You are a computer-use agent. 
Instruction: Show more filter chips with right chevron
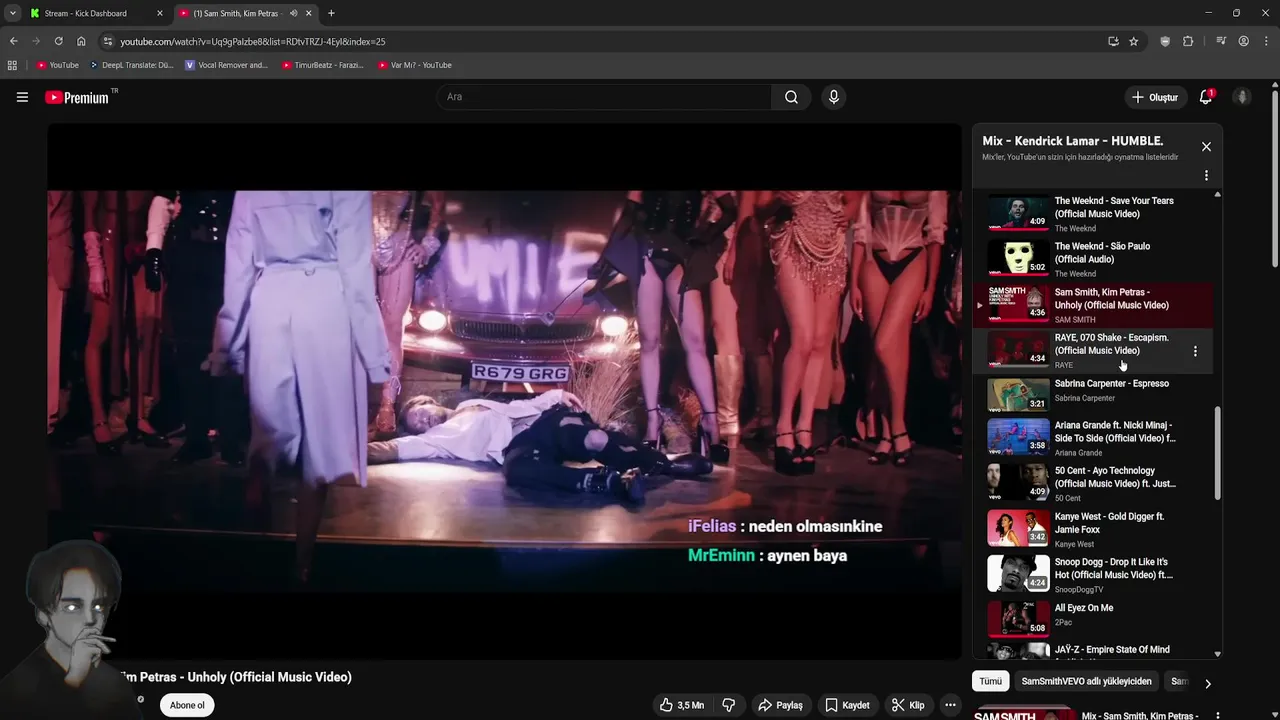coord(1207,684)
